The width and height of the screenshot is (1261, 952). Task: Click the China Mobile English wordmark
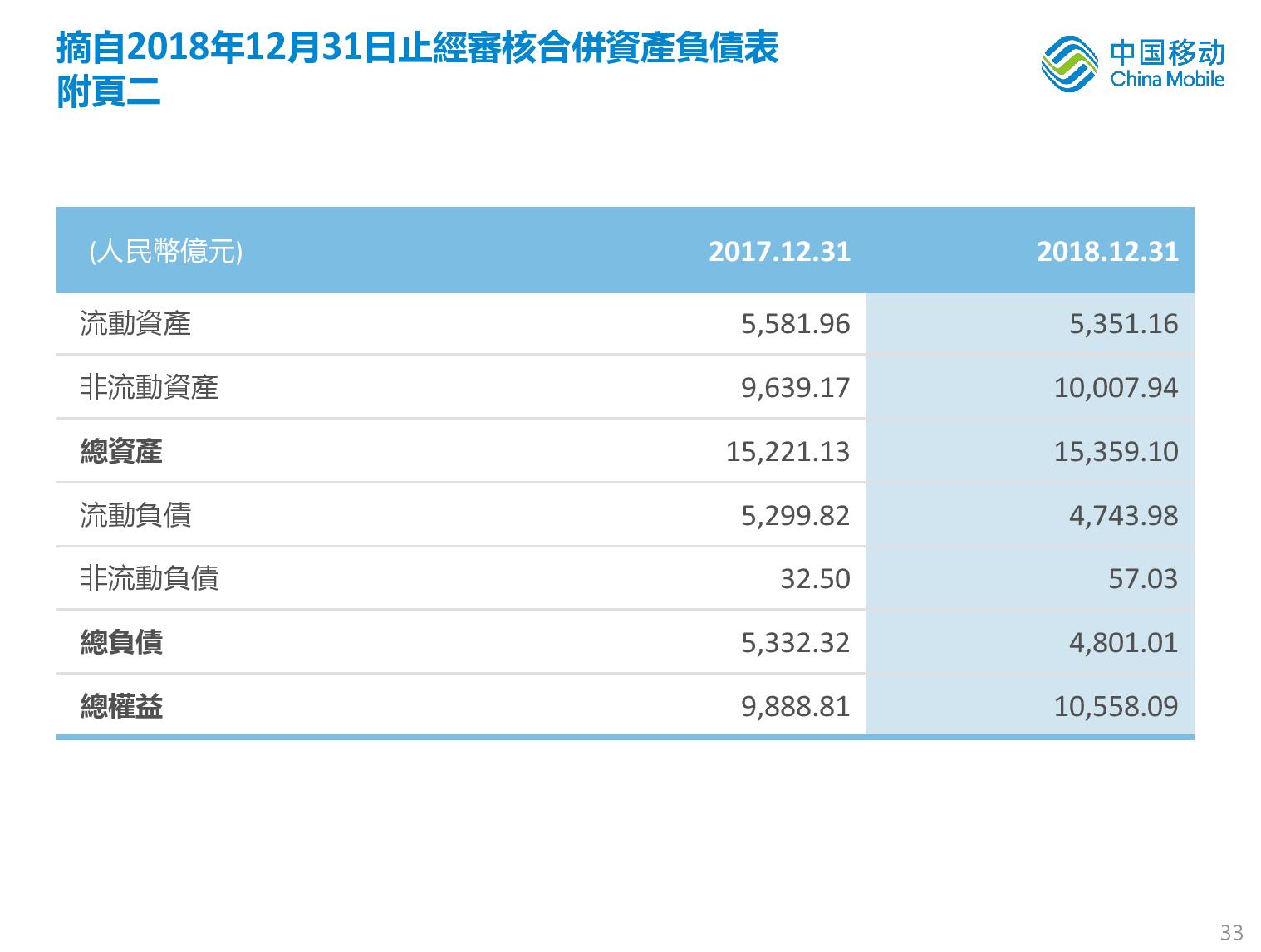[1167, 80]
